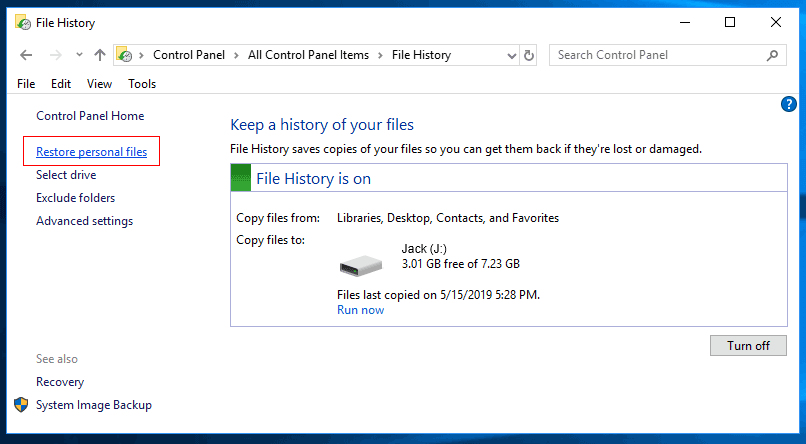Screen dimensions: 806x444
Task: Open the File menu
Action: (x=26, y=84)
